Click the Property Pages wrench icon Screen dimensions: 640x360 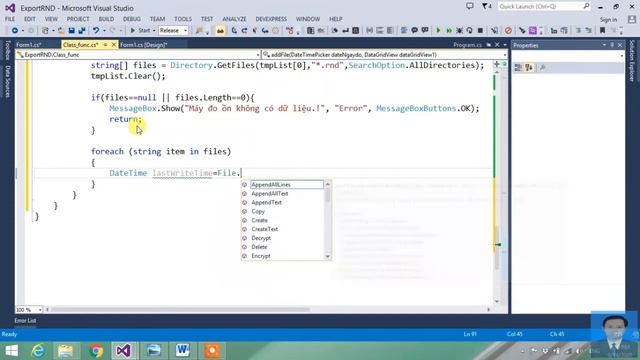[x=542, y=68]
